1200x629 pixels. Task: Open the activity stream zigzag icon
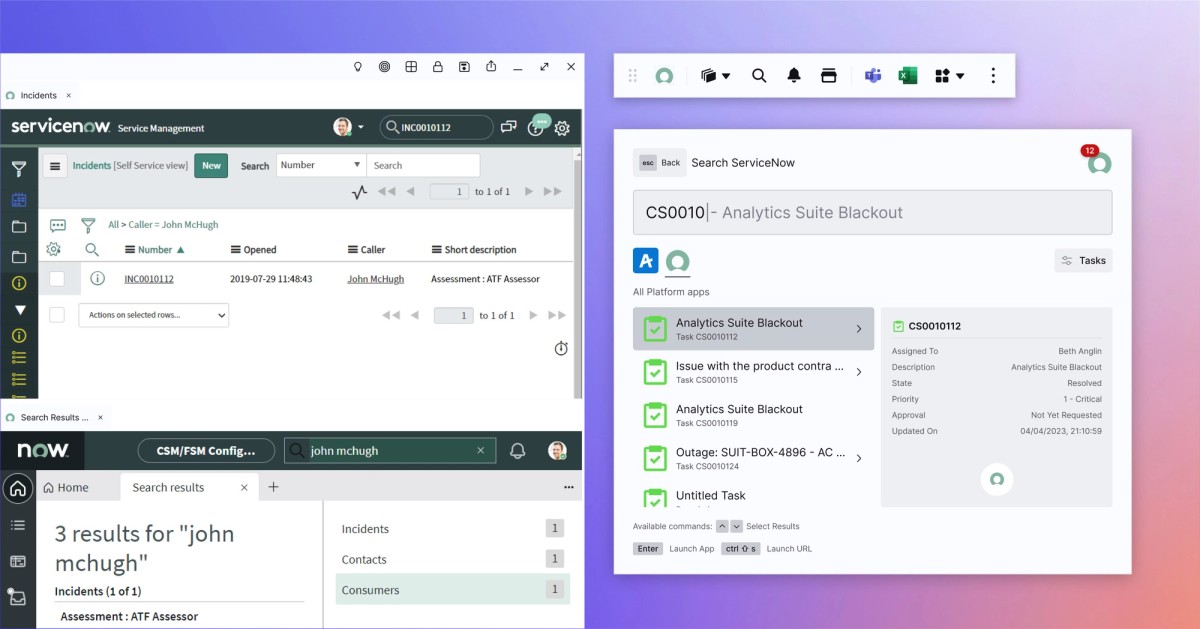(x=360, y=192)
